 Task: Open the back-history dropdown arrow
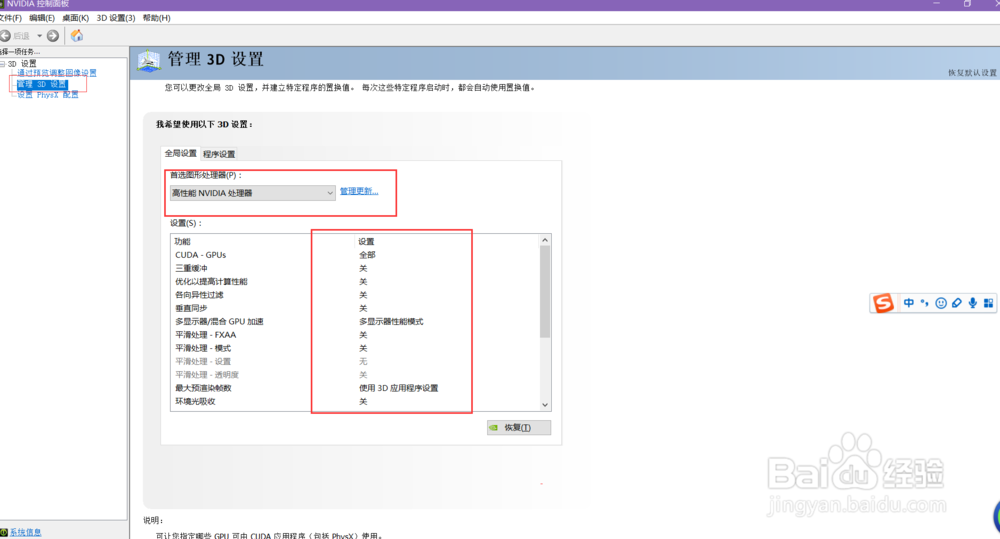(x=39, y=36)
